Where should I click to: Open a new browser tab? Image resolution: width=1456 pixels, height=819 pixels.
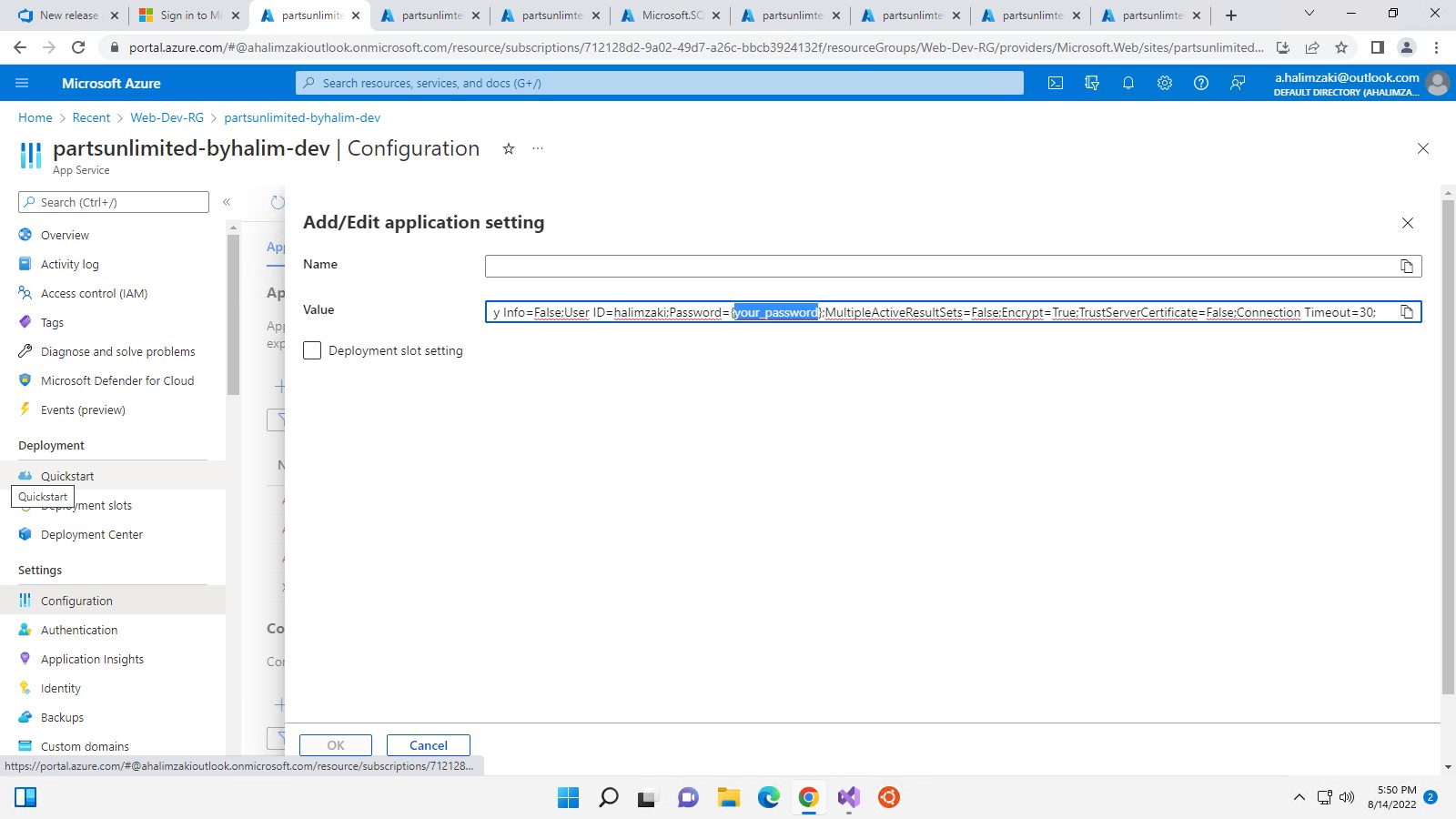(x=1231, y=15)
